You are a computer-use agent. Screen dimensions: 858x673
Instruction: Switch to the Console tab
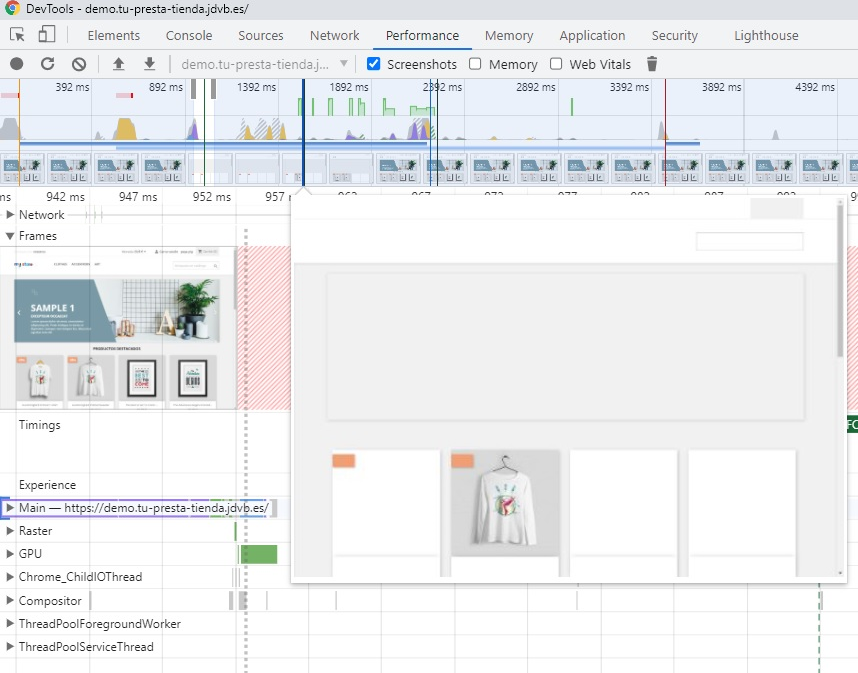tap(189, 36)
